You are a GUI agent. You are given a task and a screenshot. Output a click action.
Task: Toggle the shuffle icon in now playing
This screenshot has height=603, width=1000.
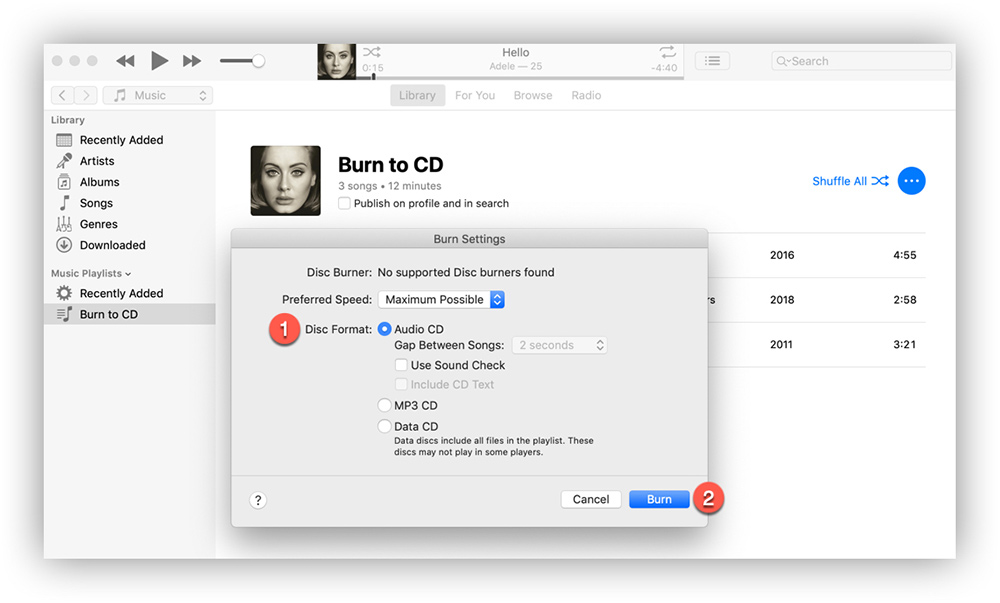click(x=371, y=52)
